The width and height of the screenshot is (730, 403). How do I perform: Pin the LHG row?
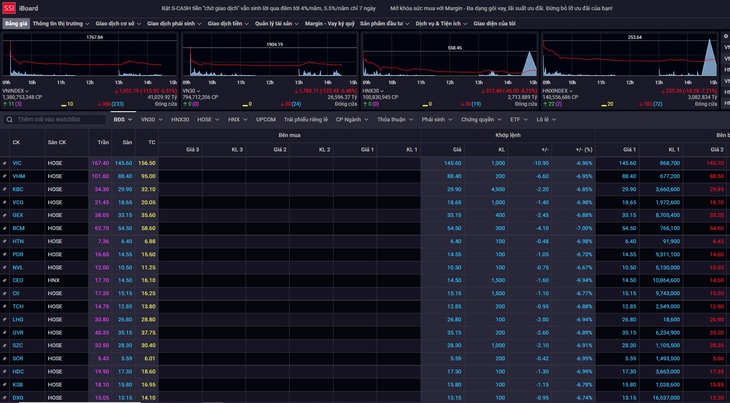point(5,320)
